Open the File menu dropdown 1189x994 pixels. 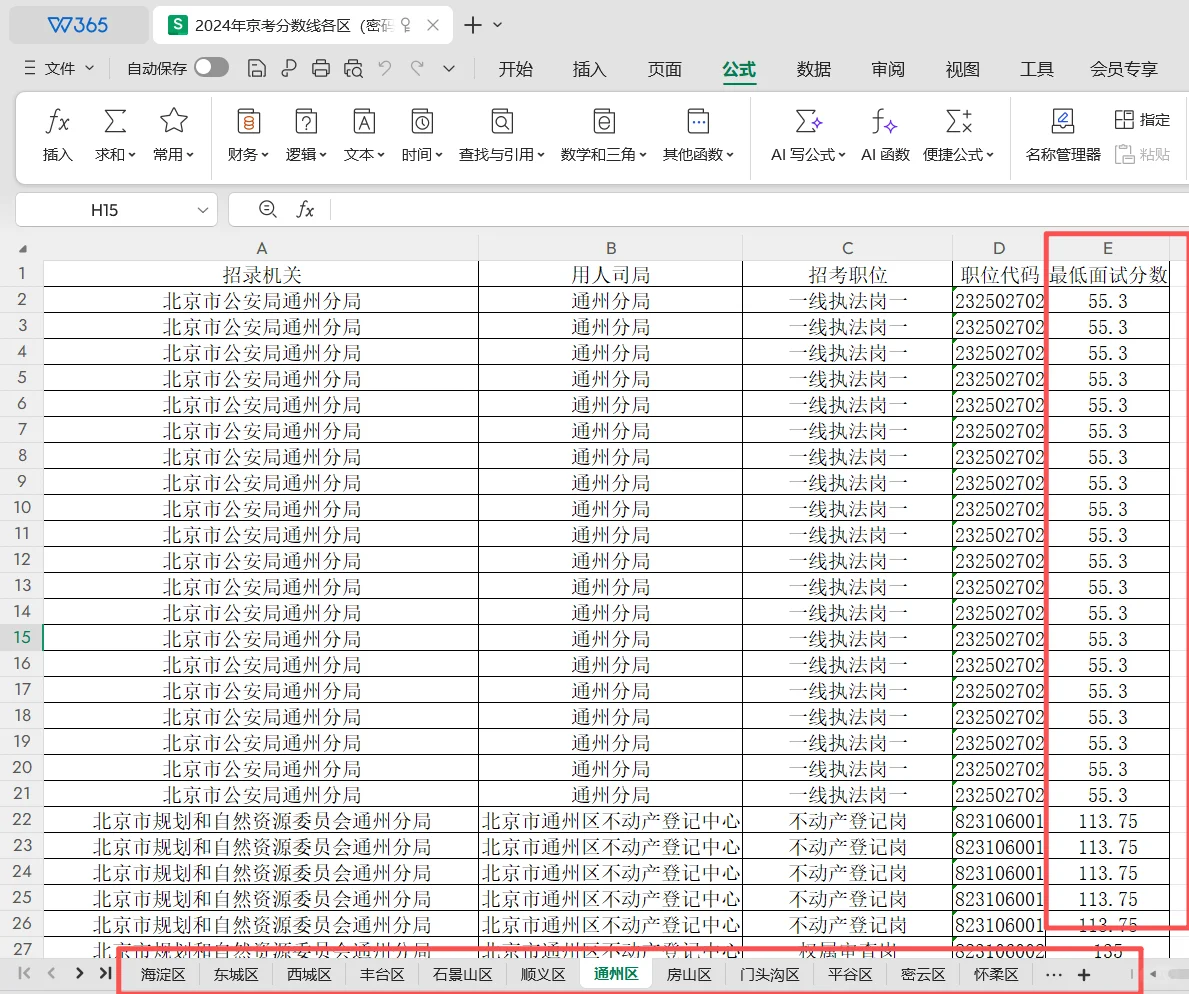coord(59,68)
